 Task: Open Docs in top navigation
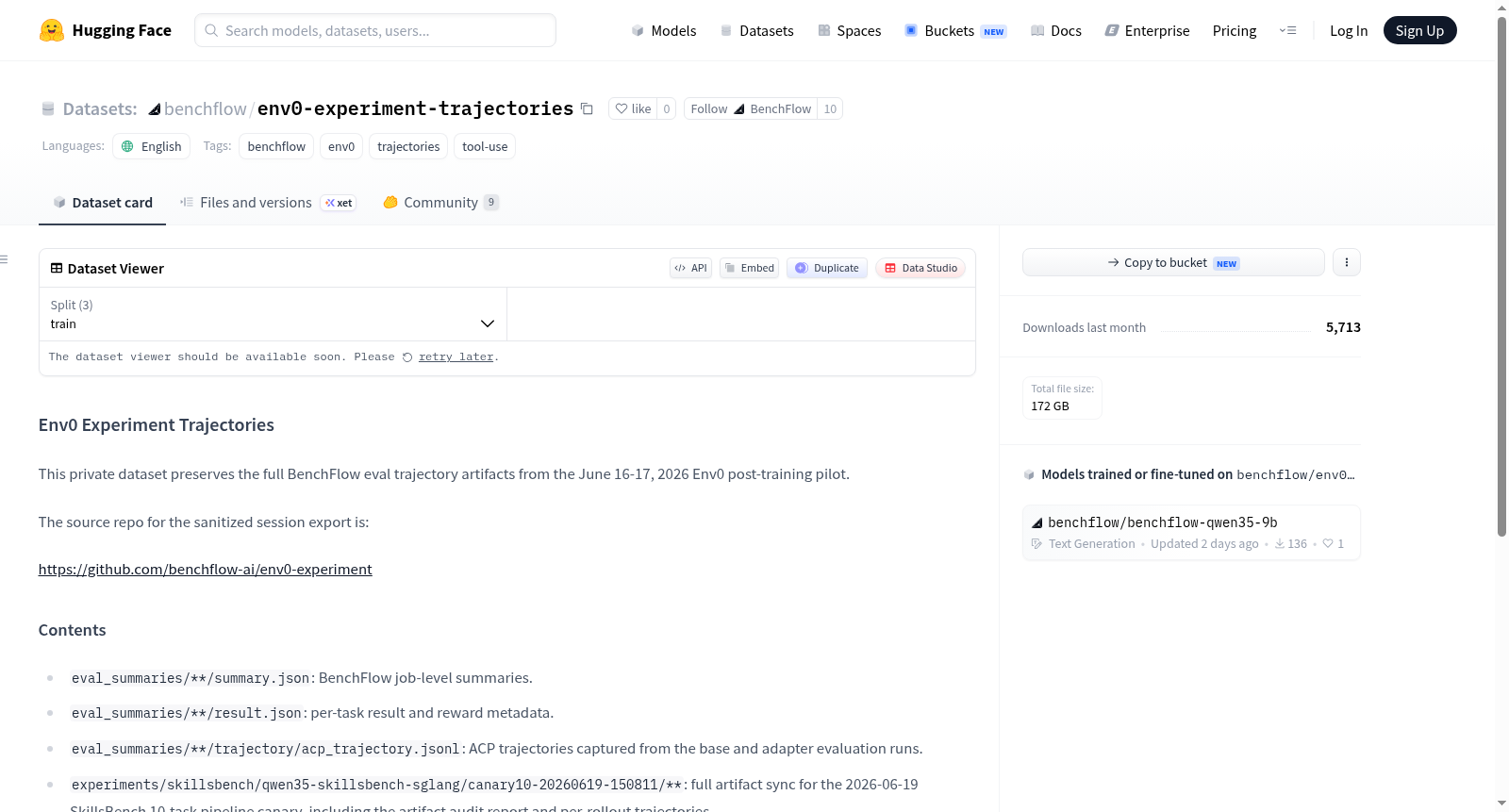1056,30
